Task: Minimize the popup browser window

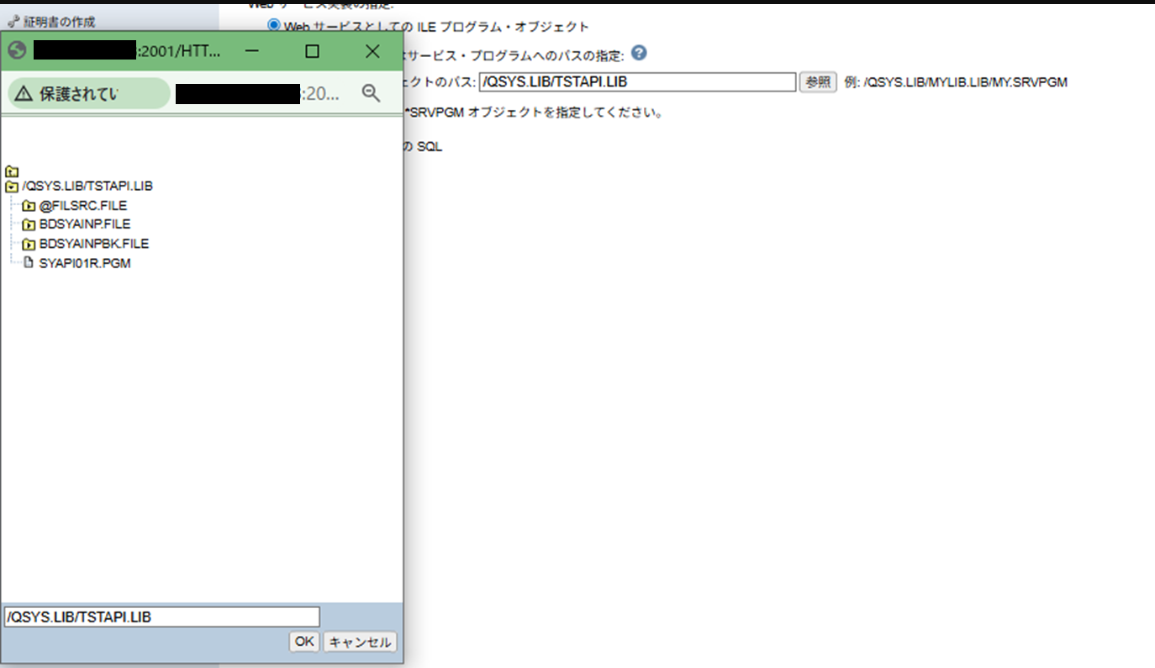Action: (252, 51)
